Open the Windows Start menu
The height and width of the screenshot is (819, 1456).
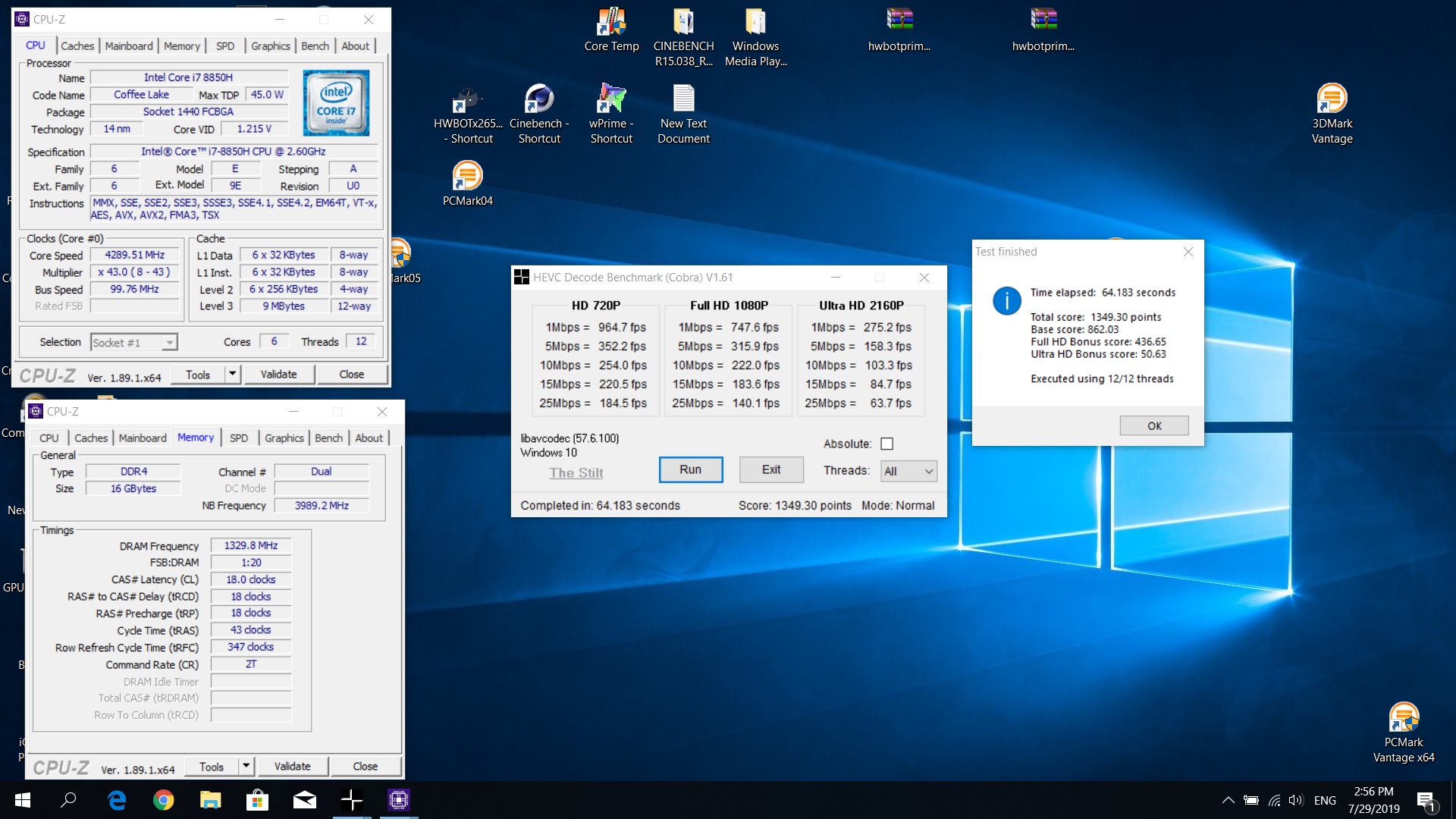(x=23, y=800)
